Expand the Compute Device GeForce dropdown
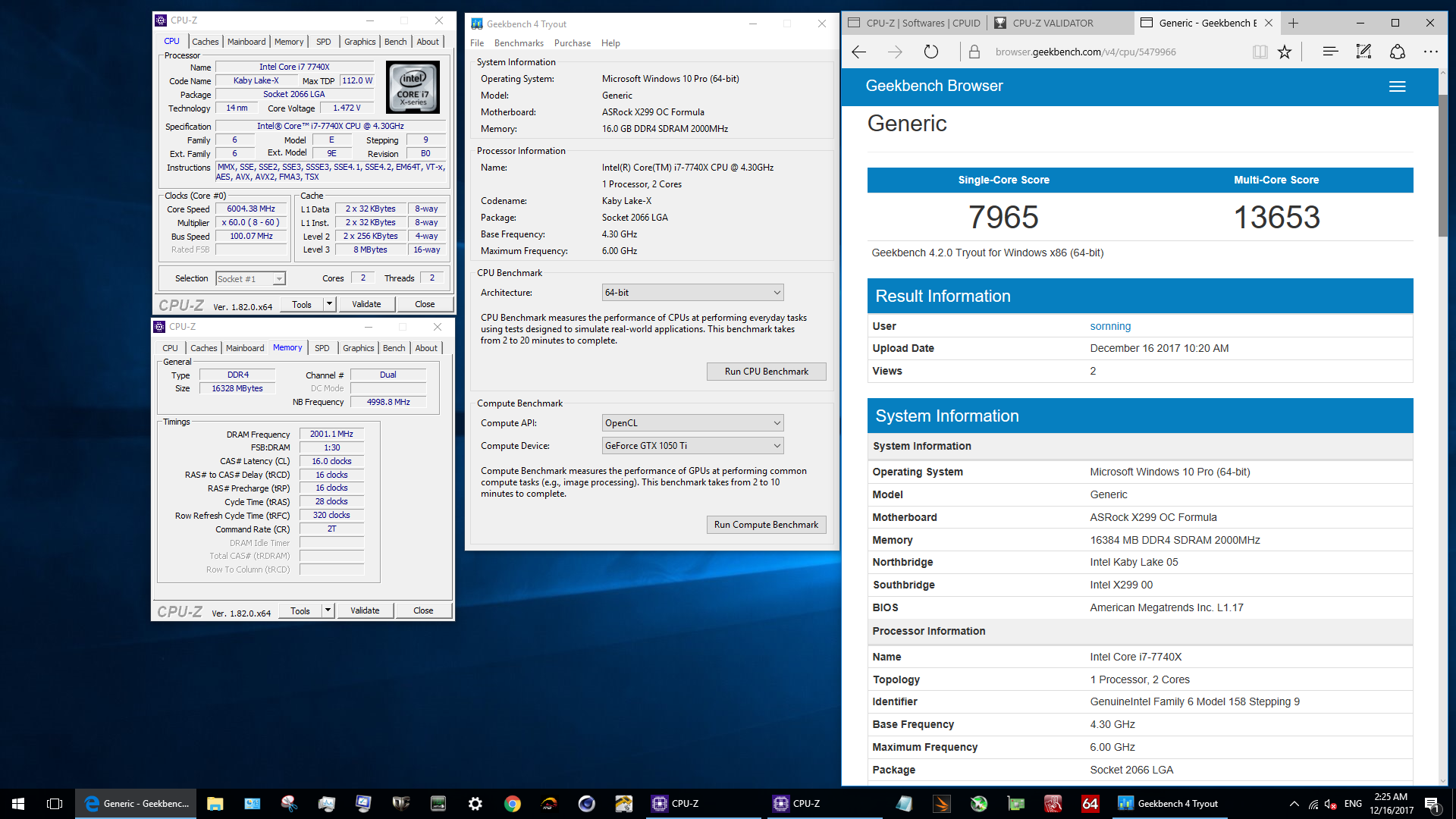 pyautogui.click(x=692, y=446)
